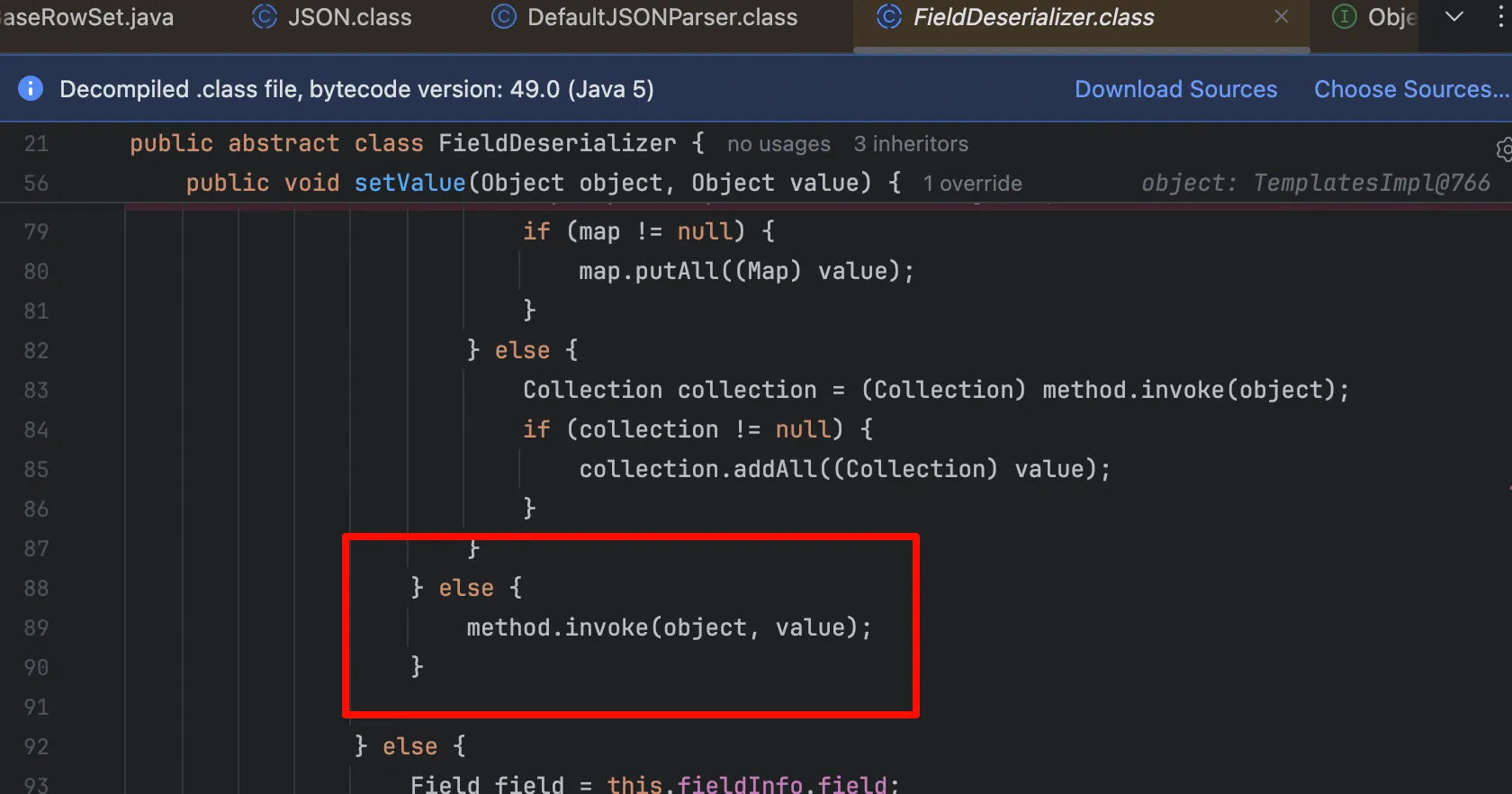Click the no usages inlay hint

[x=778, y=144]
